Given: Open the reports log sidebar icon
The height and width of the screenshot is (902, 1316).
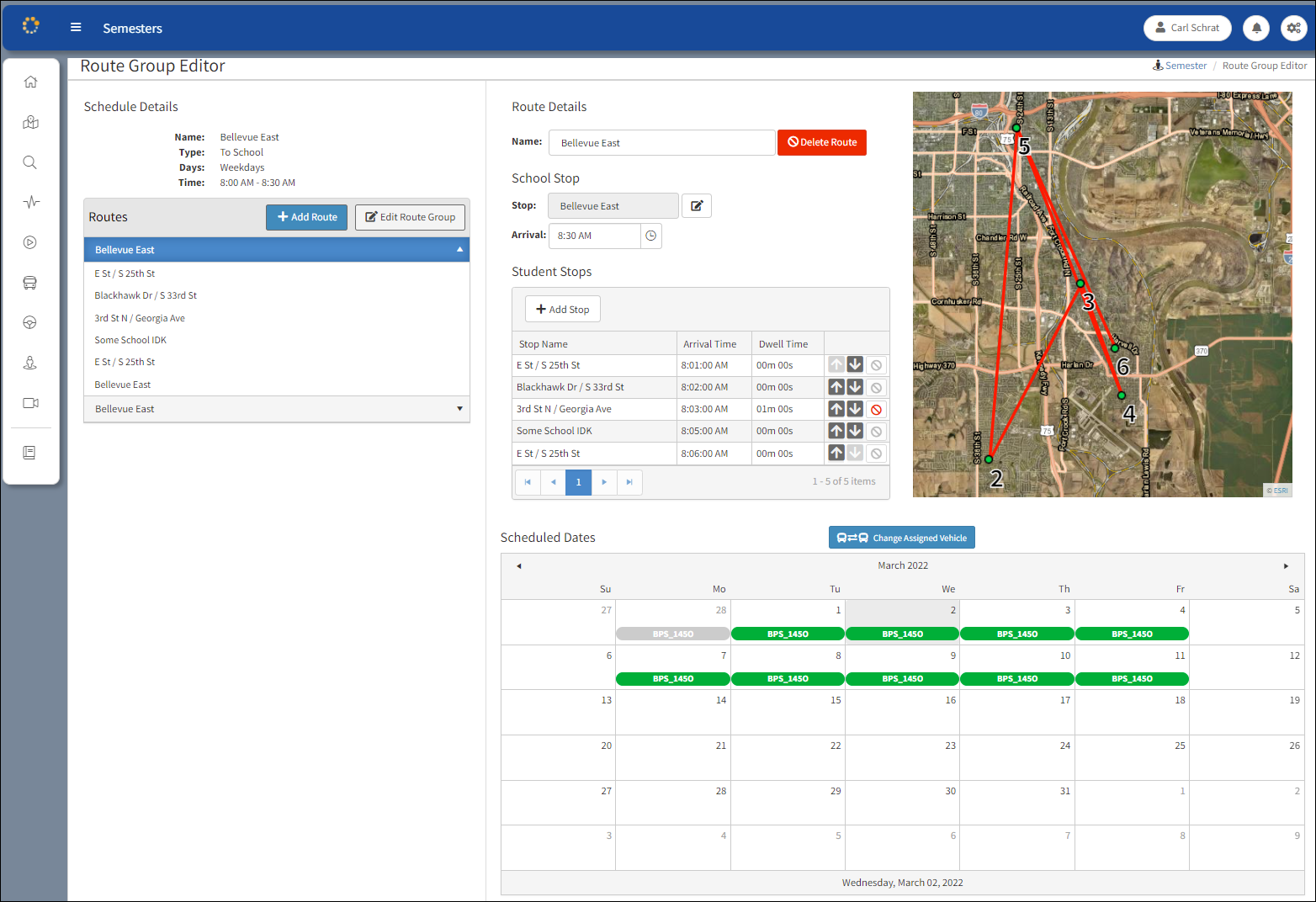Looking at the screenshot, I should (x=30, y=453).
